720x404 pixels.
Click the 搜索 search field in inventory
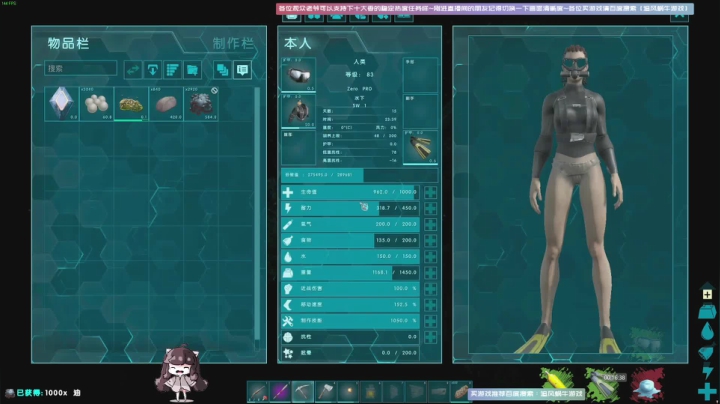click(x=80, y=68)
